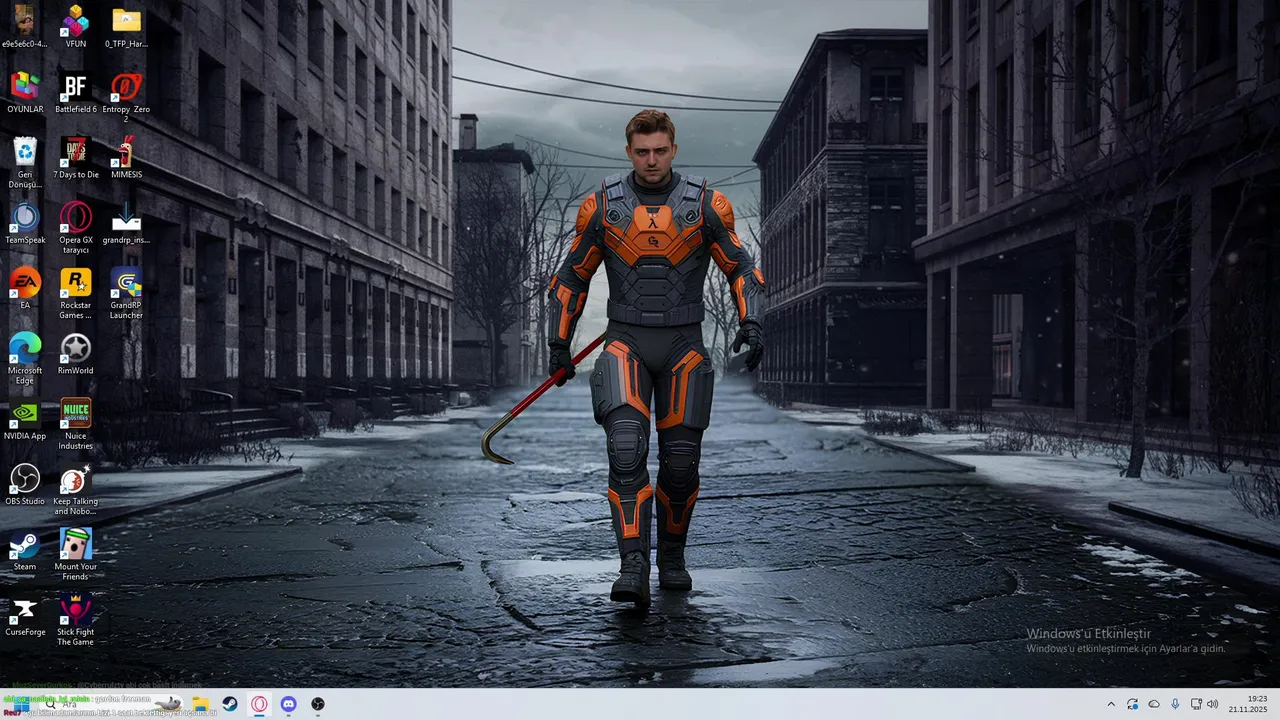Click the microphone tray icon
This screenshot has height=720, width=1280.
click(x=1175, y=704)
